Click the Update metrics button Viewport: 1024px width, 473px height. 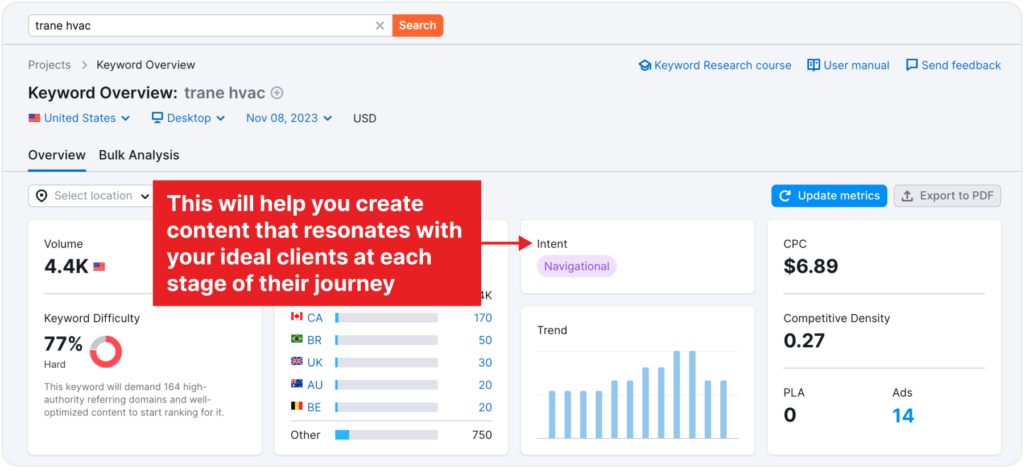(829, 196)
